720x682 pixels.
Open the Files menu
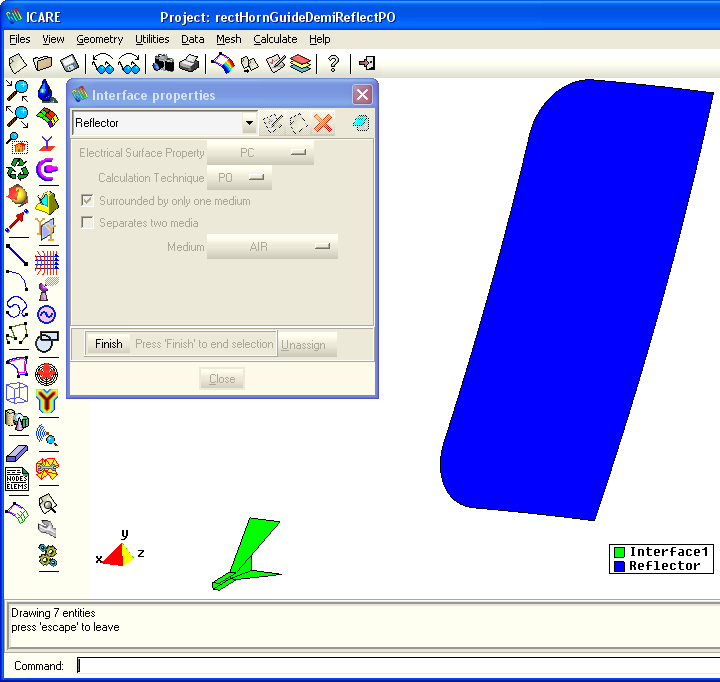point(20,39)
